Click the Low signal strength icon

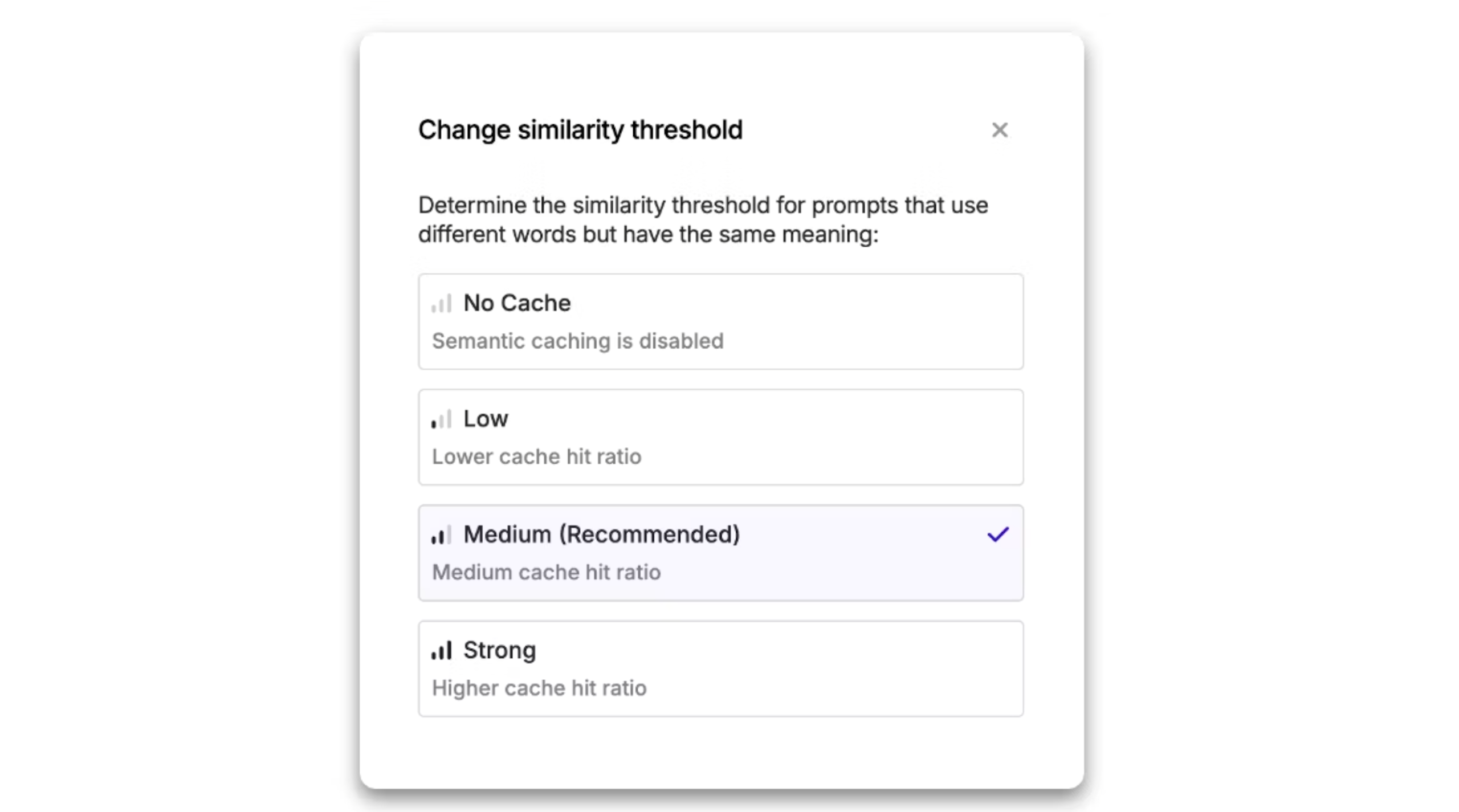point(441,419)
